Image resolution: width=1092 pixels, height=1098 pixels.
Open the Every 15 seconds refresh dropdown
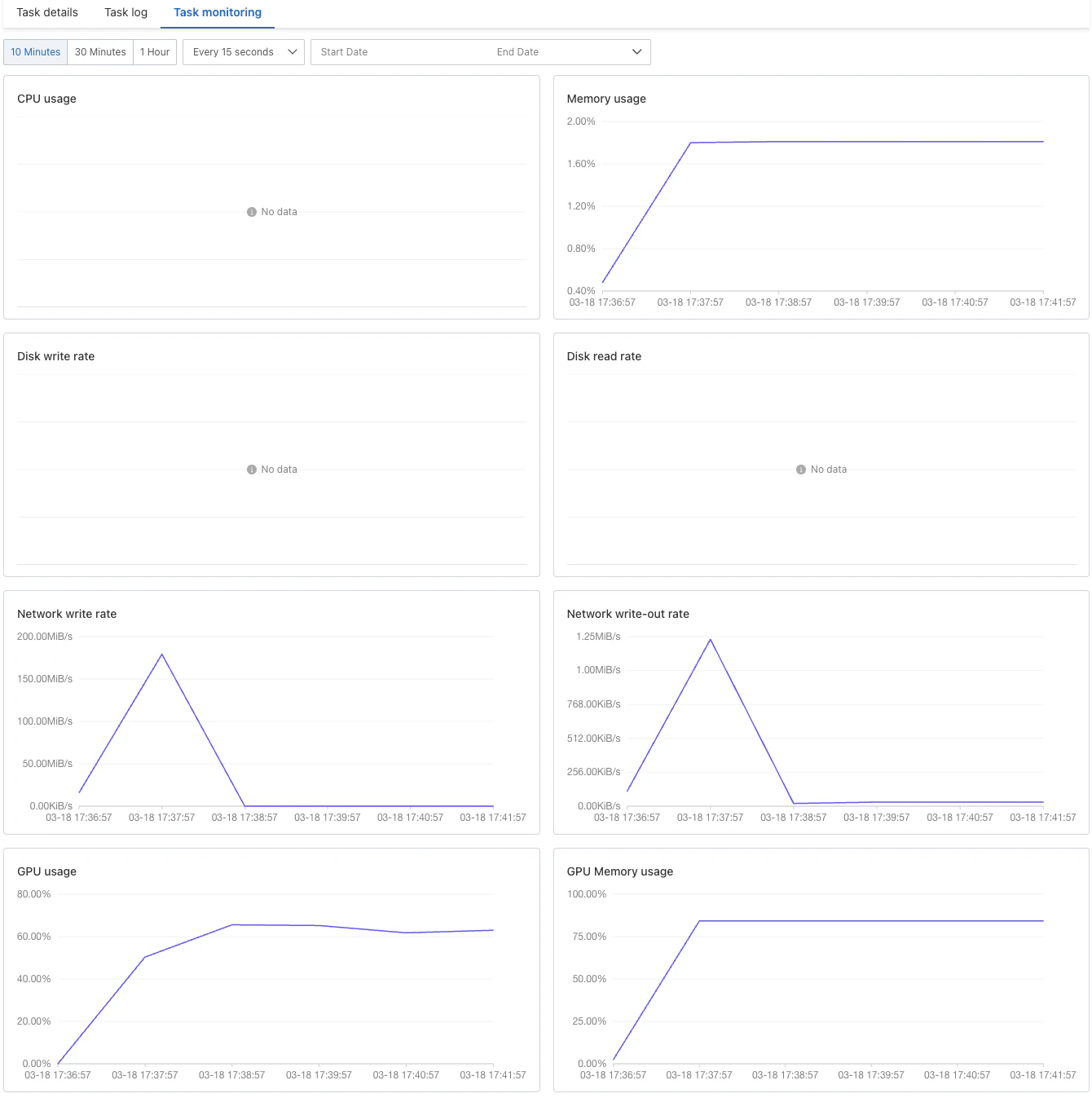244,52
